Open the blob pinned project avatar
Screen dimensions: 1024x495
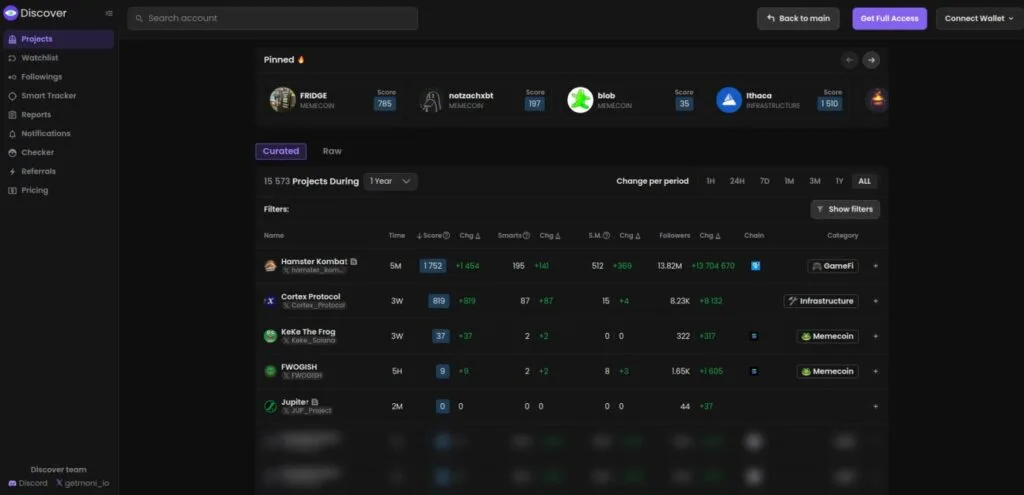click(x=580, y=100)
